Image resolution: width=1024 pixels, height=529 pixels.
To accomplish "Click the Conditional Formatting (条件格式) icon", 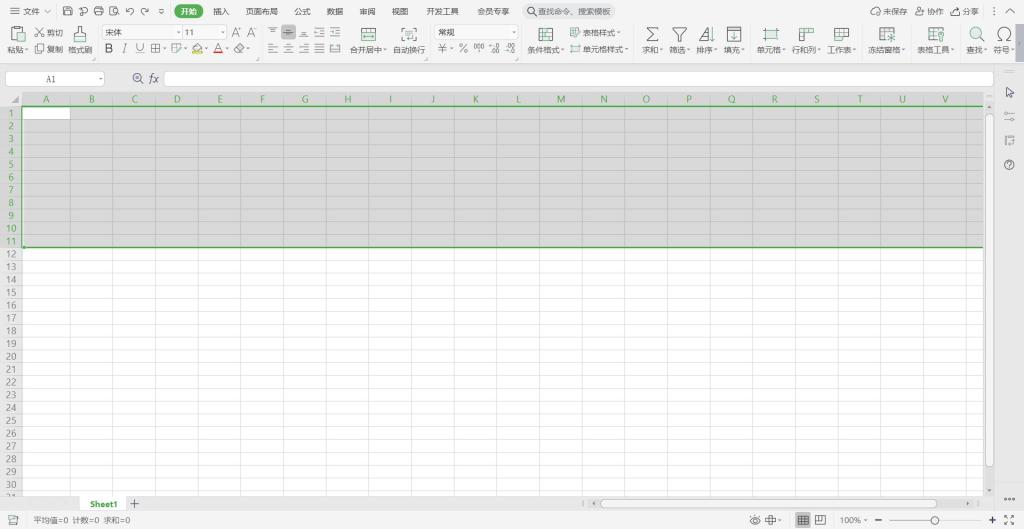I will 545,34.
